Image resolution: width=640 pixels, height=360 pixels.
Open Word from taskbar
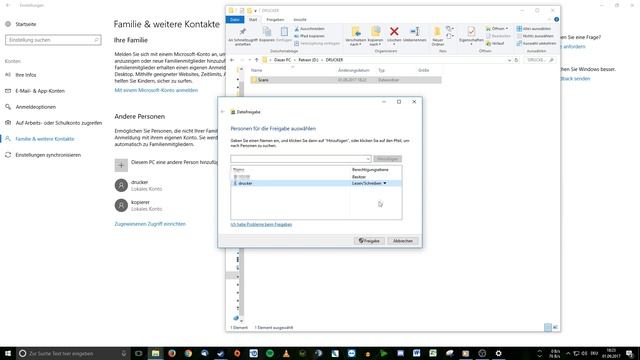point(416,353)
